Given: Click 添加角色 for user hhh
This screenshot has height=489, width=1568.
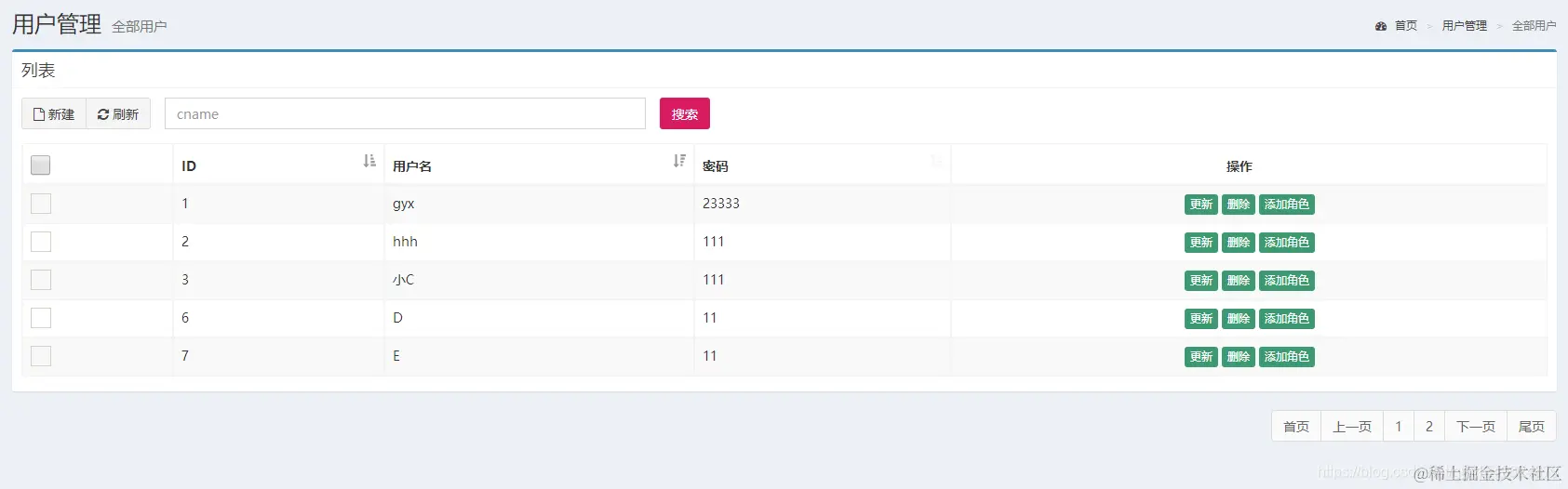Looking at the screenshot, I should 1287,243.
